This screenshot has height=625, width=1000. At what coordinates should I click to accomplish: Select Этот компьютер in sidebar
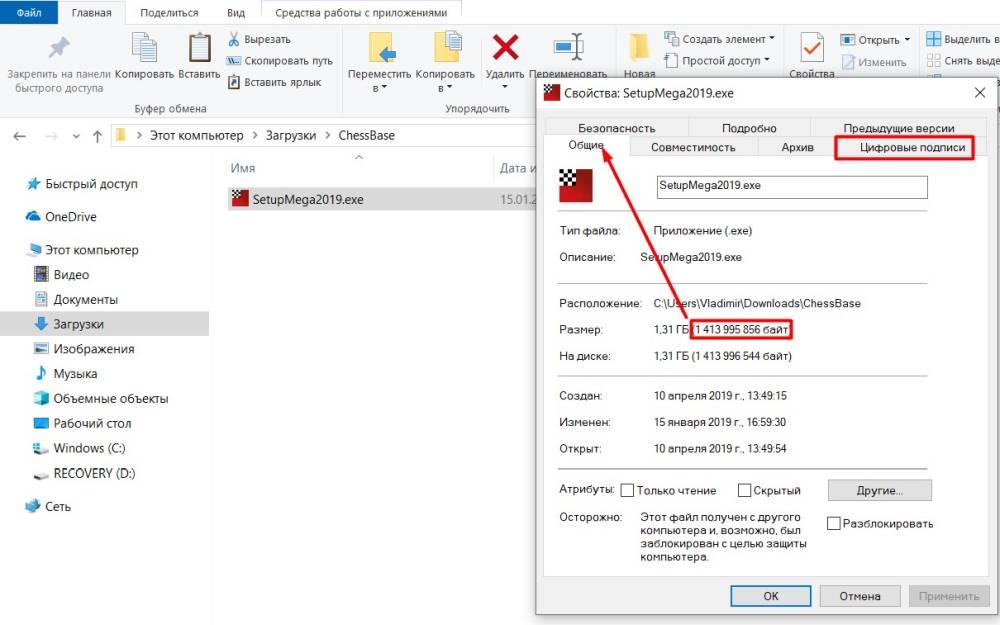coord(82,250)
